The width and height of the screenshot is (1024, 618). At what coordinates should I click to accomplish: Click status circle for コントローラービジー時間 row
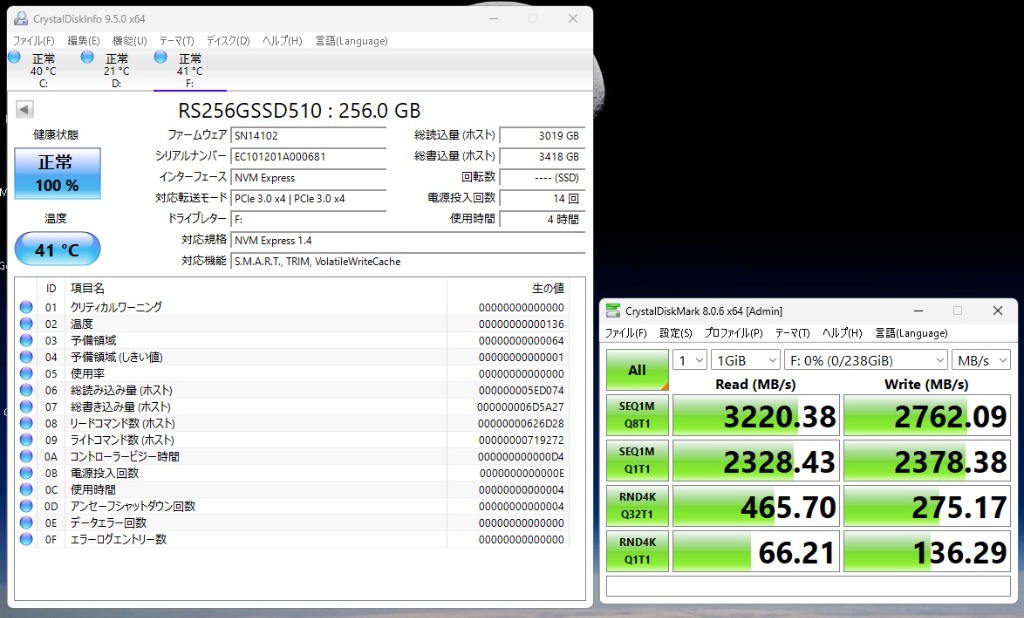pos(26,456)
